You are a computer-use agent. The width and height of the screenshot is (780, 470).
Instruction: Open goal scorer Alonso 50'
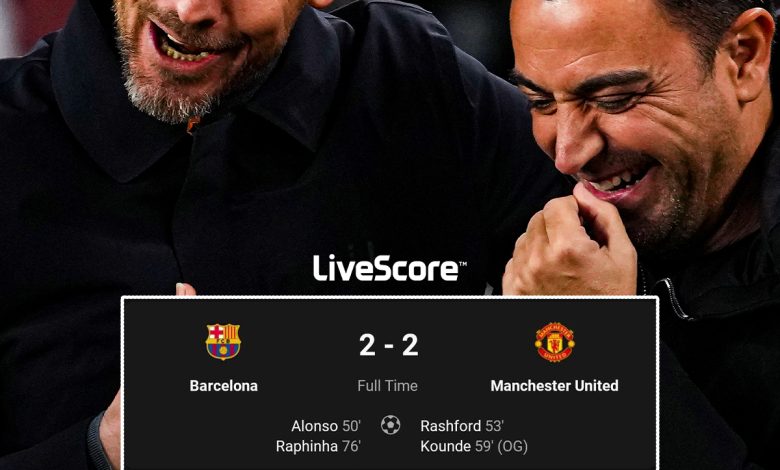point(326,426)
